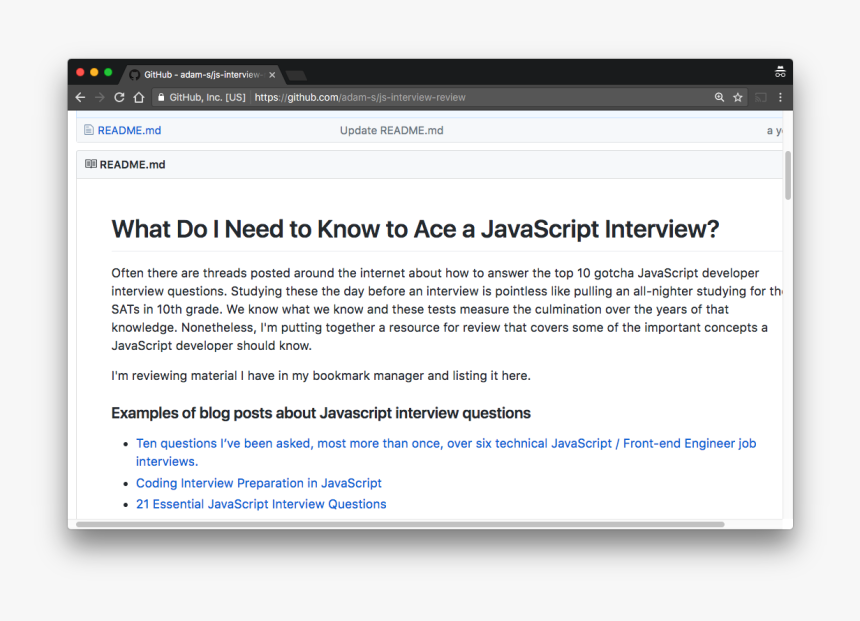860x621 pixels.
Task: Close the GitHub browser tab
Action: point(272,75)
